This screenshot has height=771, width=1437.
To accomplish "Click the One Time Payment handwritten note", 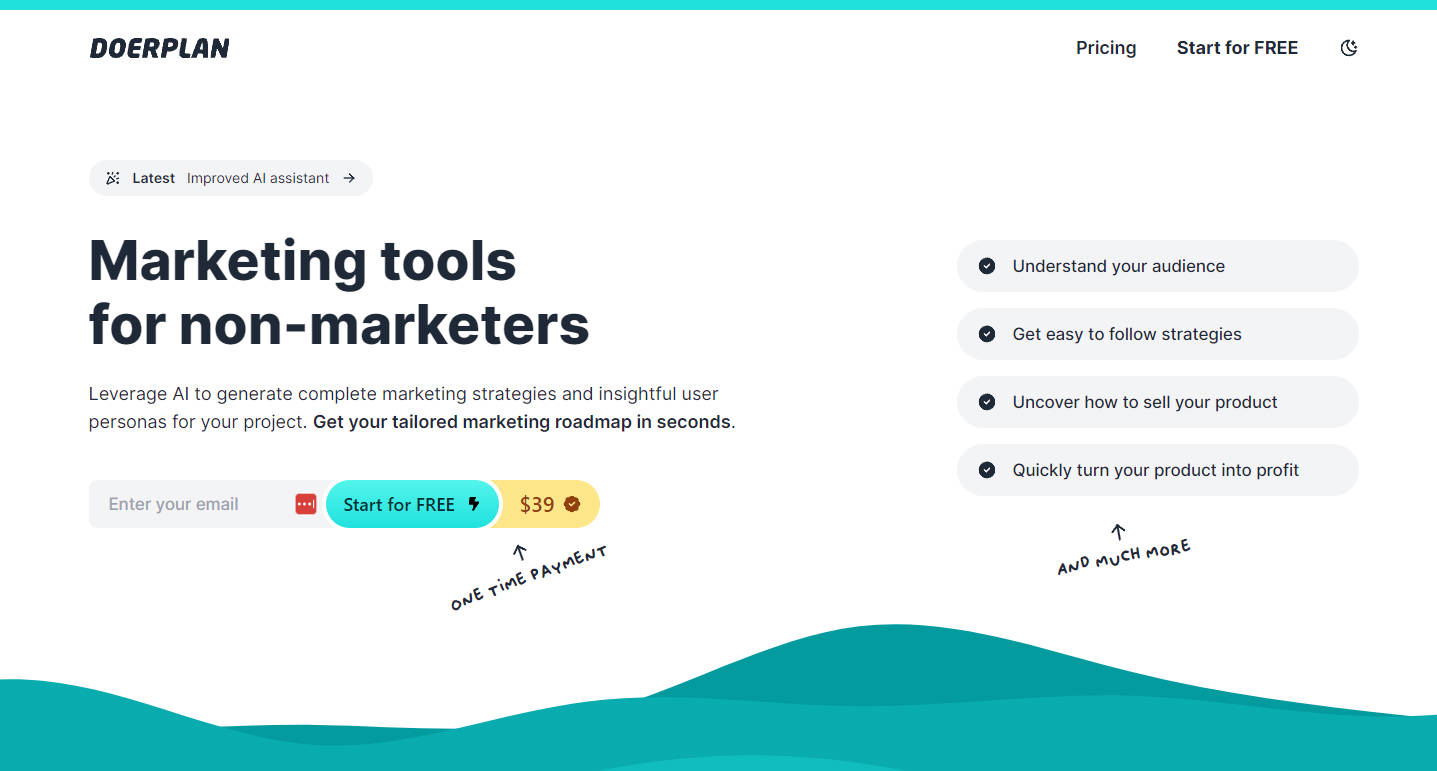I will [529, 579].
